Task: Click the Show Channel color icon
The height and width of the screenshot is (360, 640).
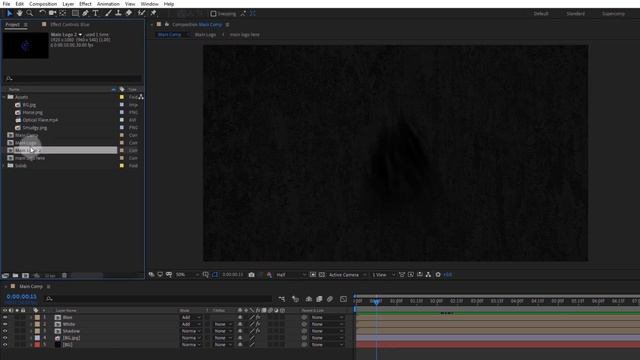Action: point(269,275)
